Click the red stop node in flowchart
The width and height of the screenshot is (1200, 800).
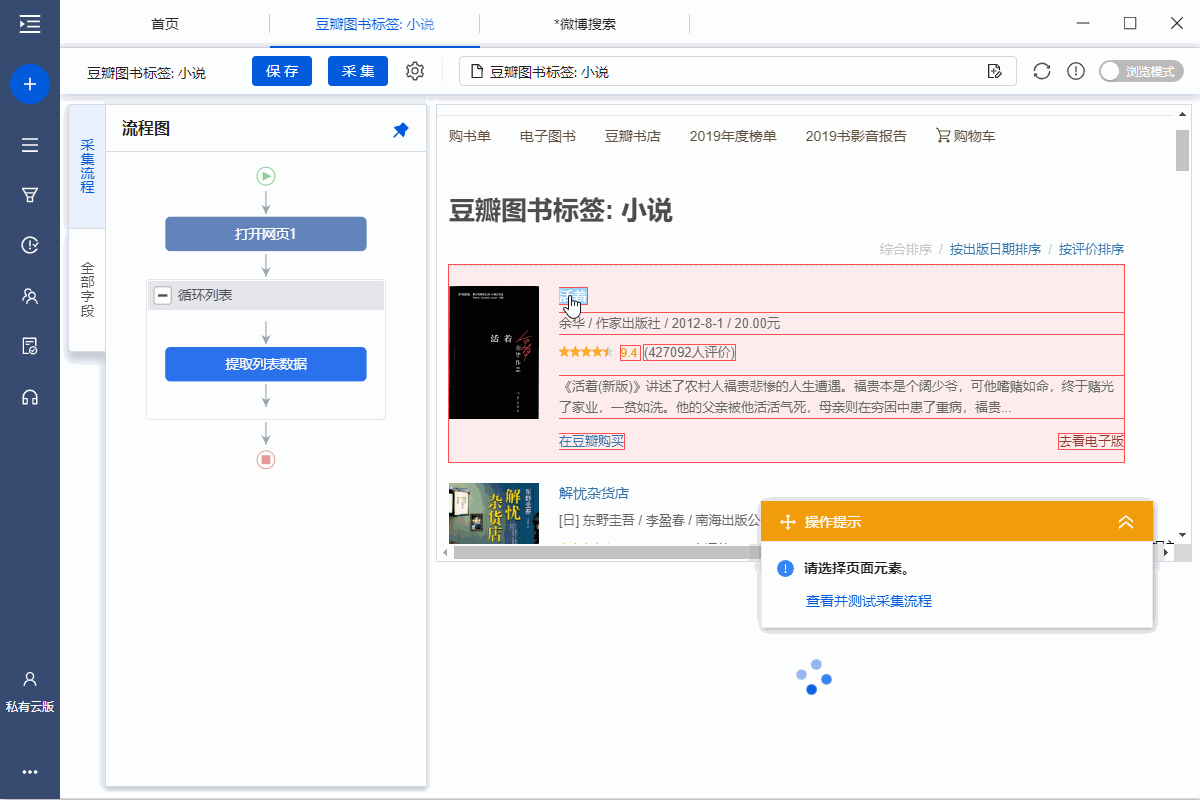pyautogui.click(x=266, y=460)
